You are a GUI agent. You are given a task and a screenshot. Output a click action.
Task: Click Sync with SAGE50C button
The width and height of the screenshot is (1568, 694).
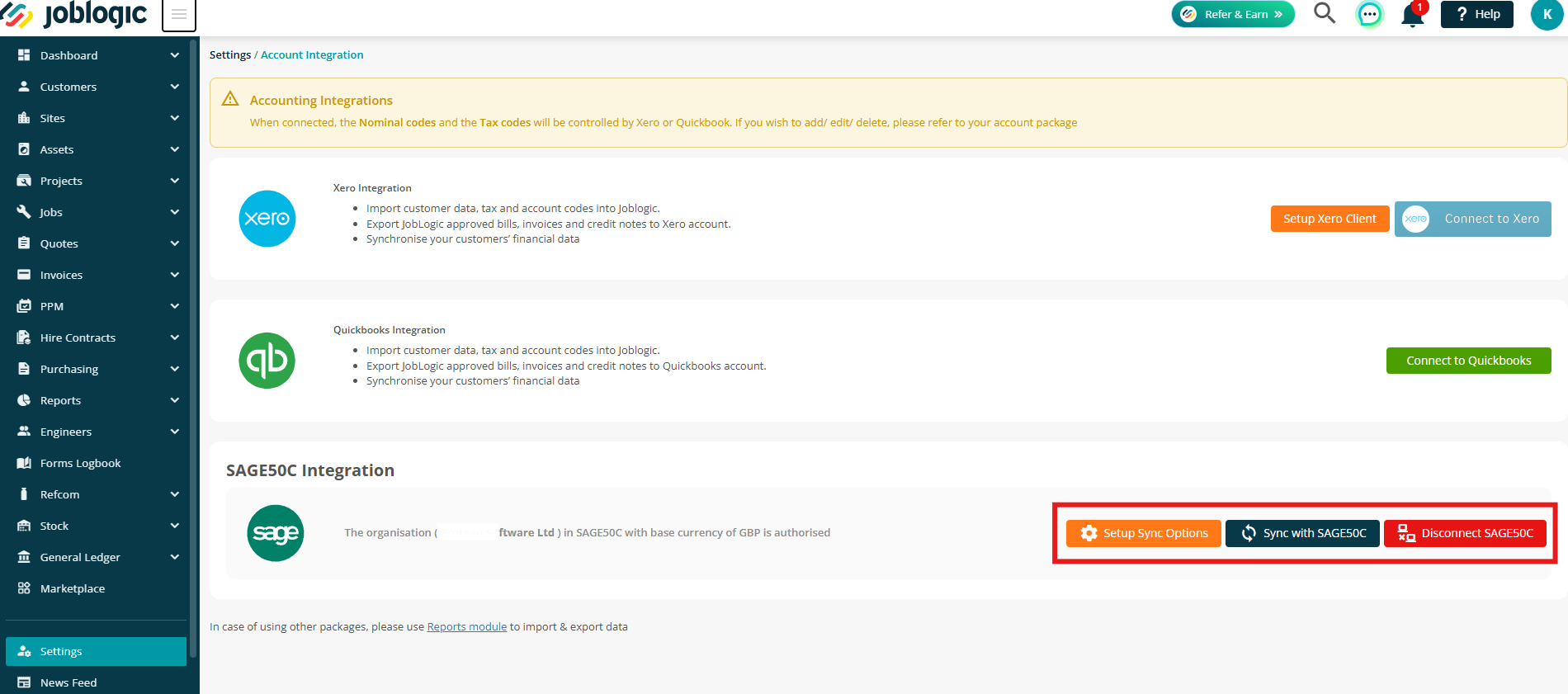(x=1302, y=533)
